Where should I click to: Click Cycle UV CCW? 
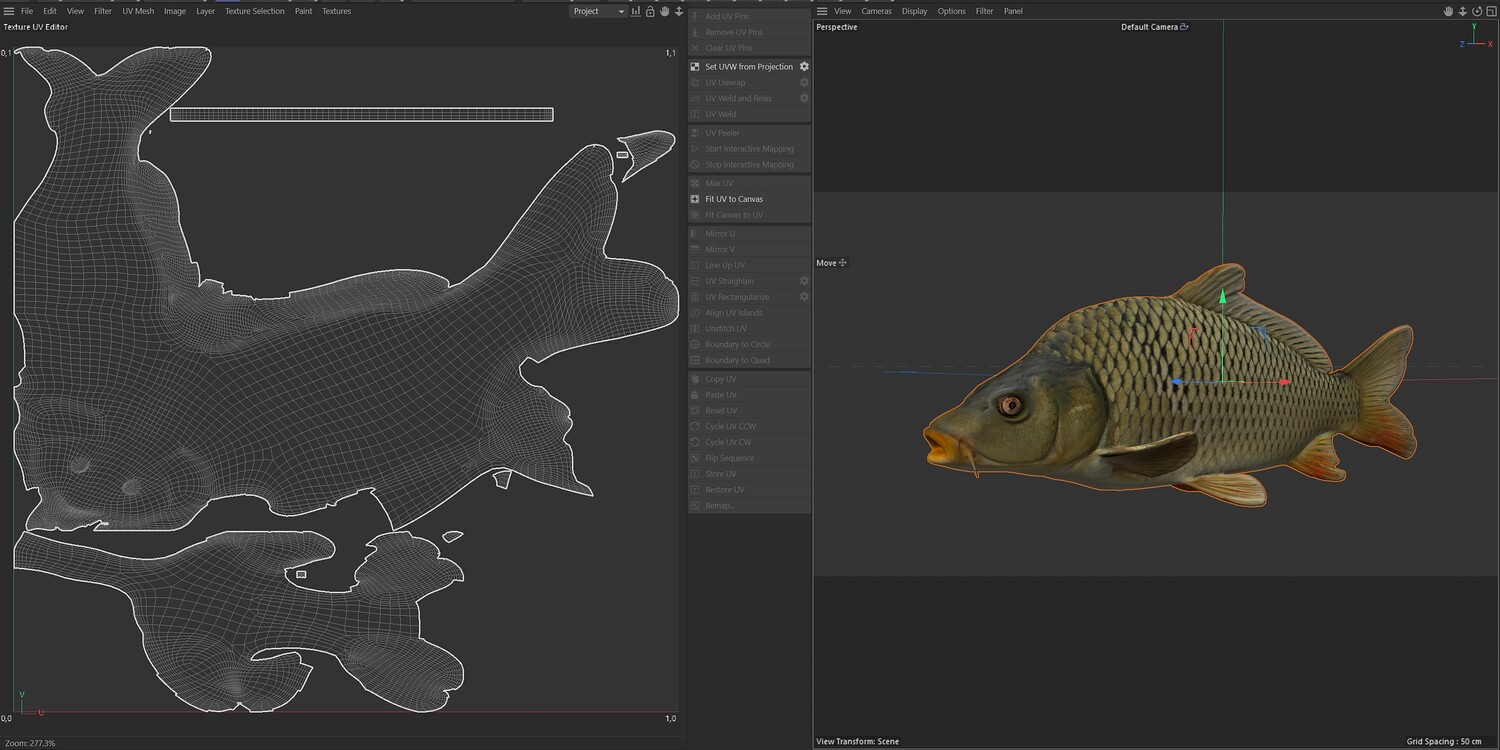(750, 427)
